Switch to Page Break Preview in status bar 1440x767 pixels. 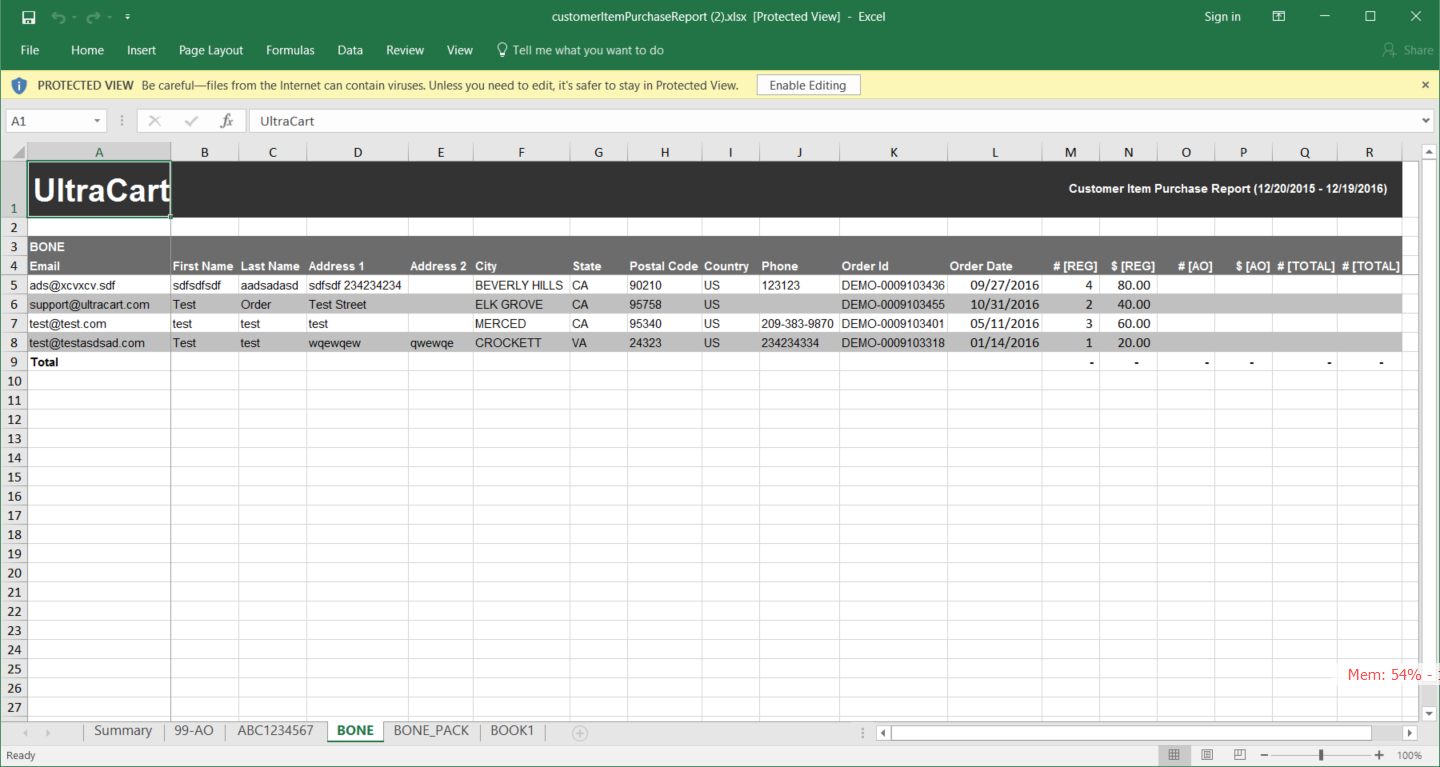tap(1240, 755)
